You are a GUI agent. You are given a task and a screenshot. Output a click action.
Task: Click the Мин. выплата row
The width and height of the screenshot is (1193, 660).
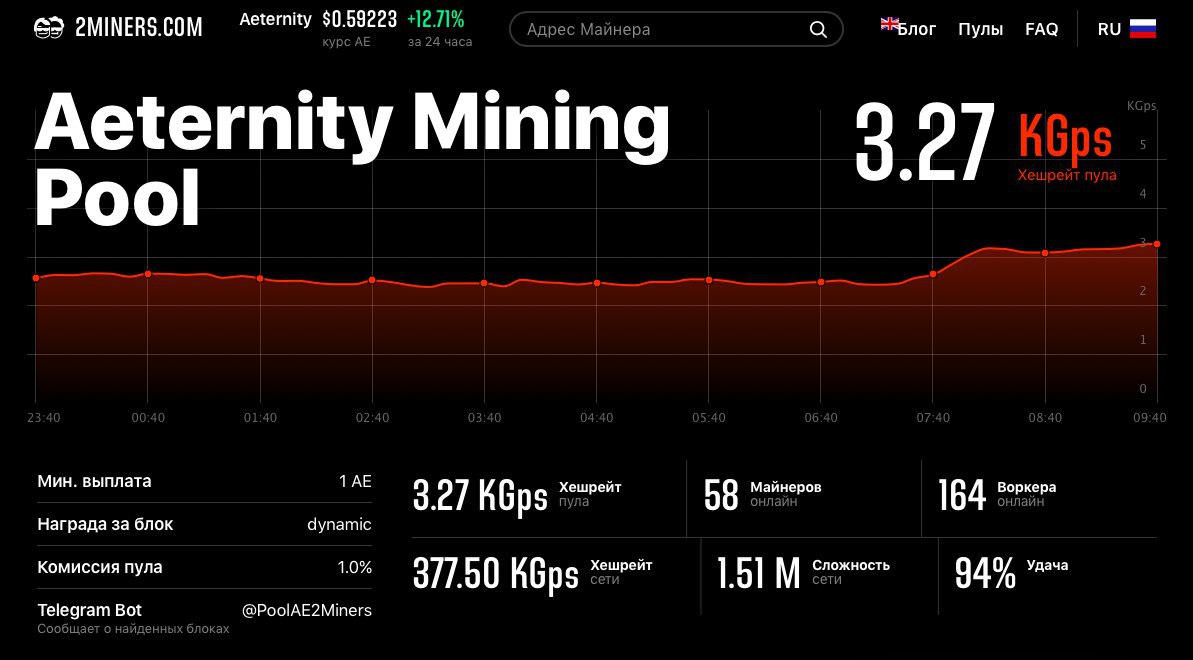204,481
